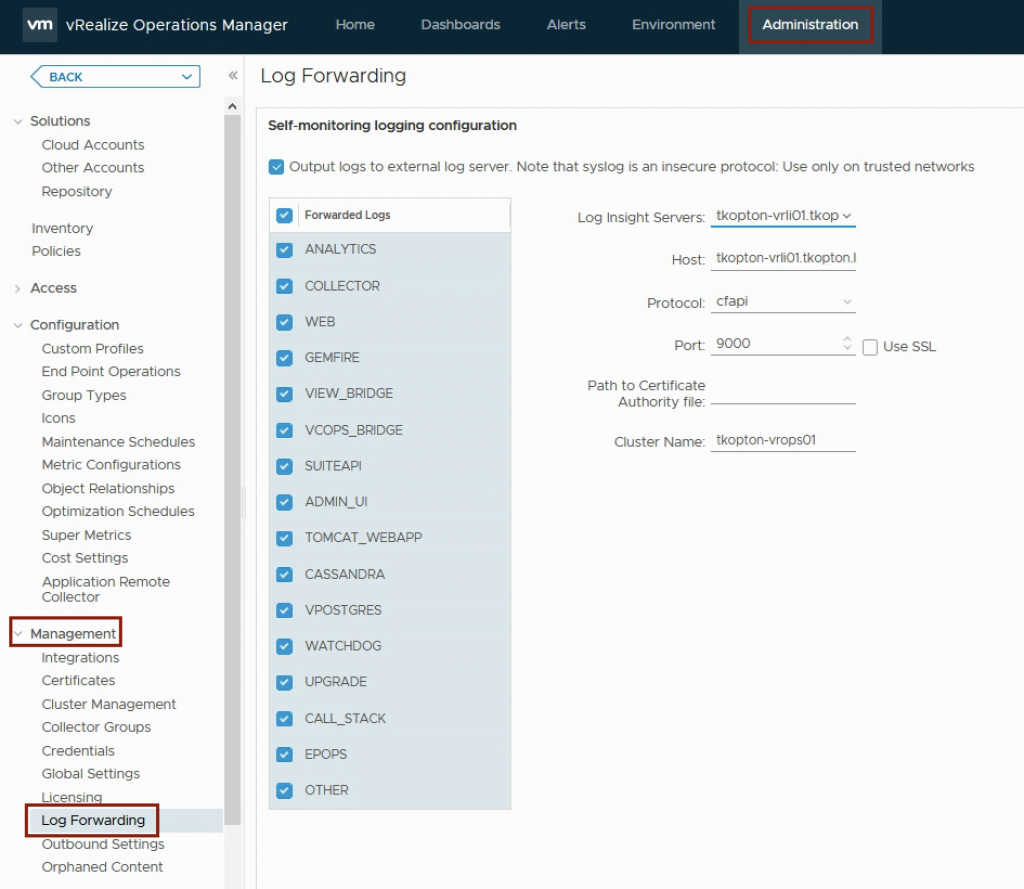Open Repository page
Viewport: 1024px width, 889px height.
click(76, 191)
